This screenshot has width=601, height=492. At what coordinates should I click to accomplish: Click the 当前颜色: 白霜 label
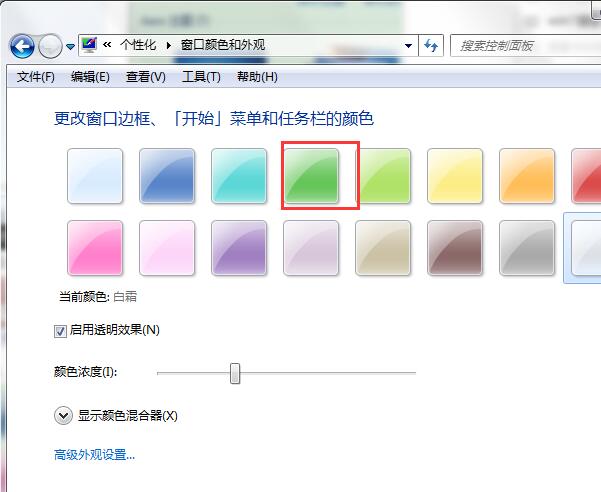click(98, 297)
